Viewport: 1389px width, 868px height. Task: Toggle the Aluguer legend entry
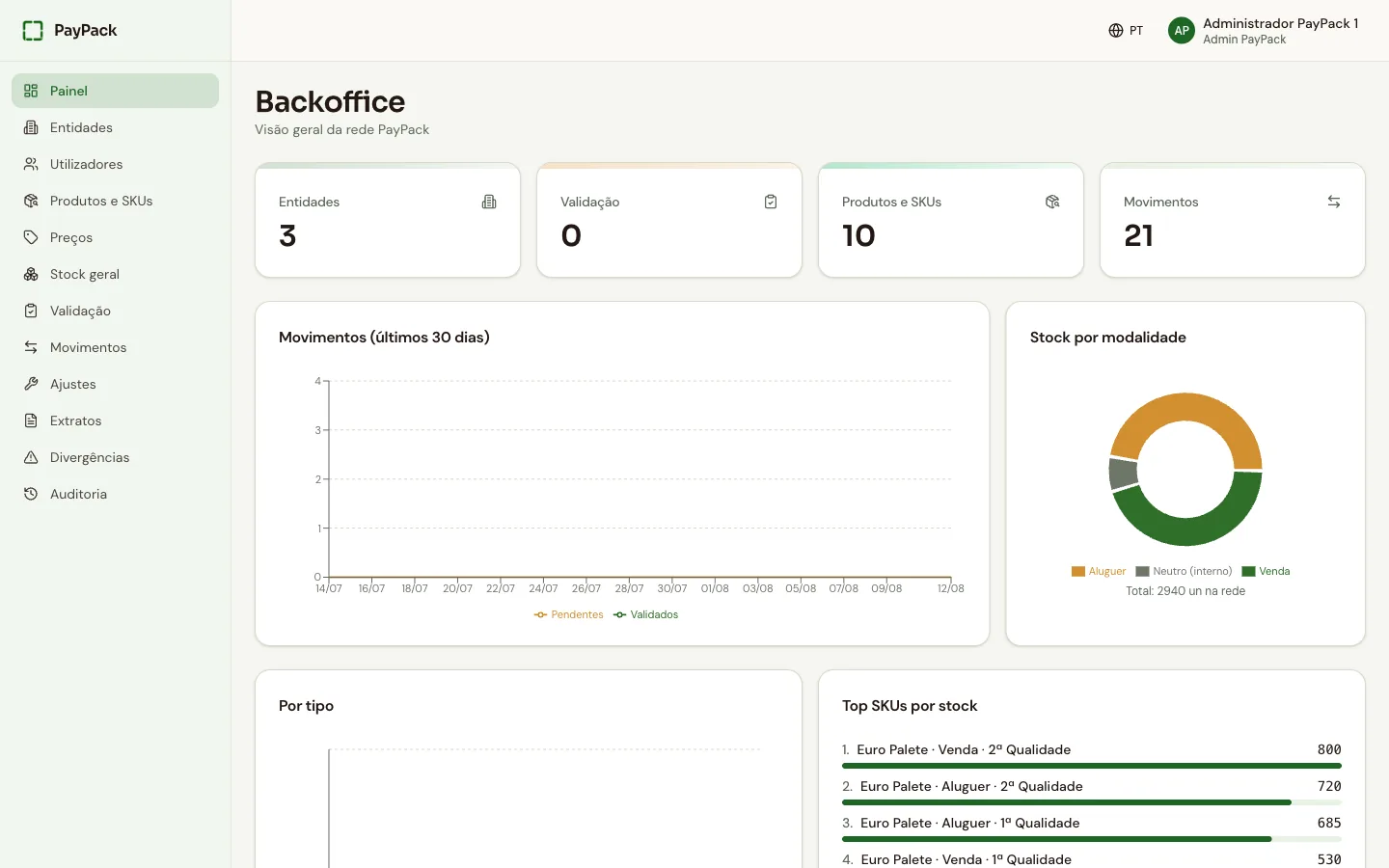tap(1099, 571)
